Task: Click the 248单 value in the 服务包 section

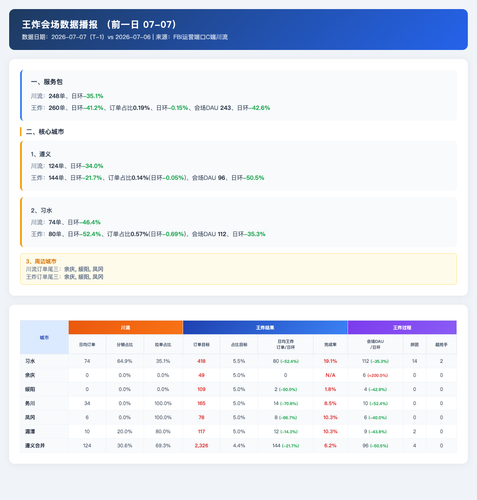Action: (57, 96)
